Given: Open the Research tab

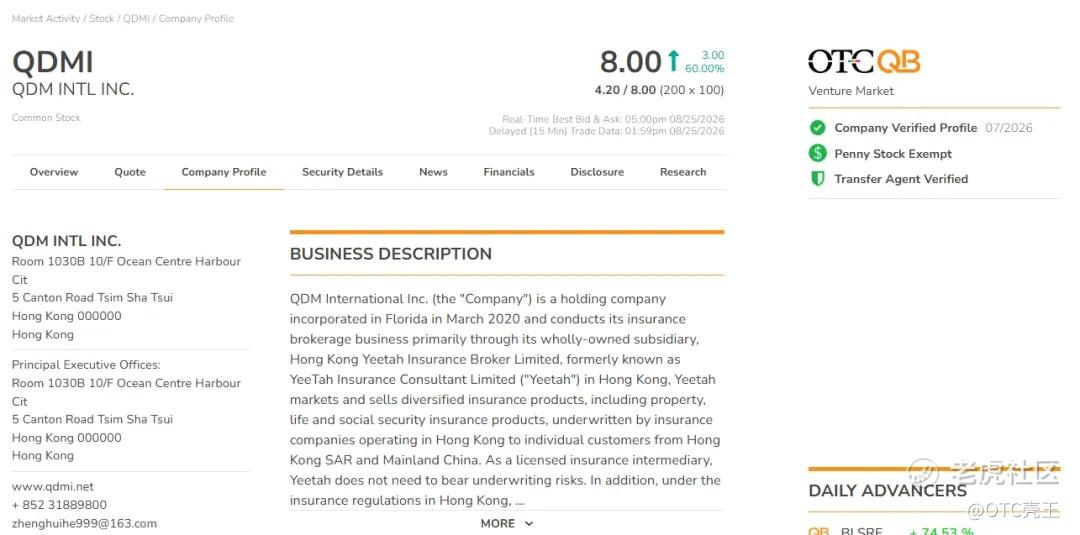Looking at the screenshot, I should tap(683, 172).
